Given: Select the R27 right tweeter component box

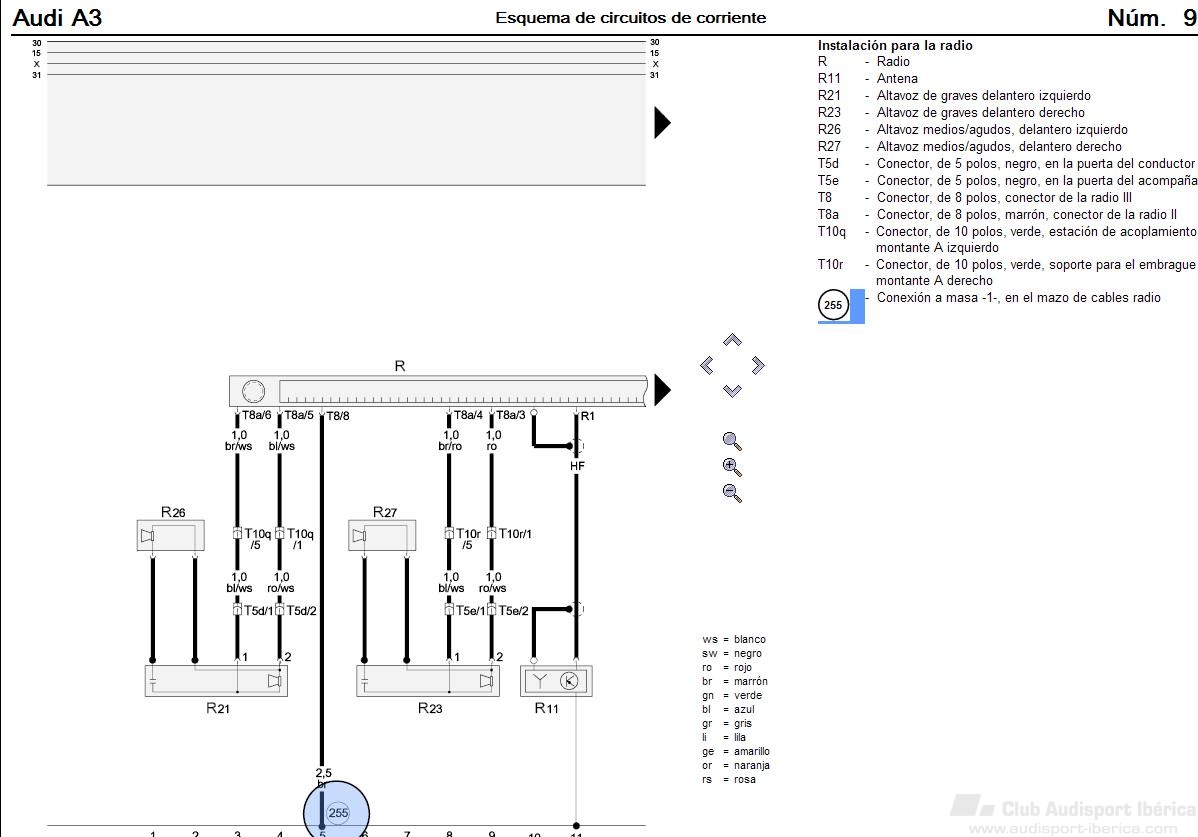Looking at the screenshot, I should [382, 535].
